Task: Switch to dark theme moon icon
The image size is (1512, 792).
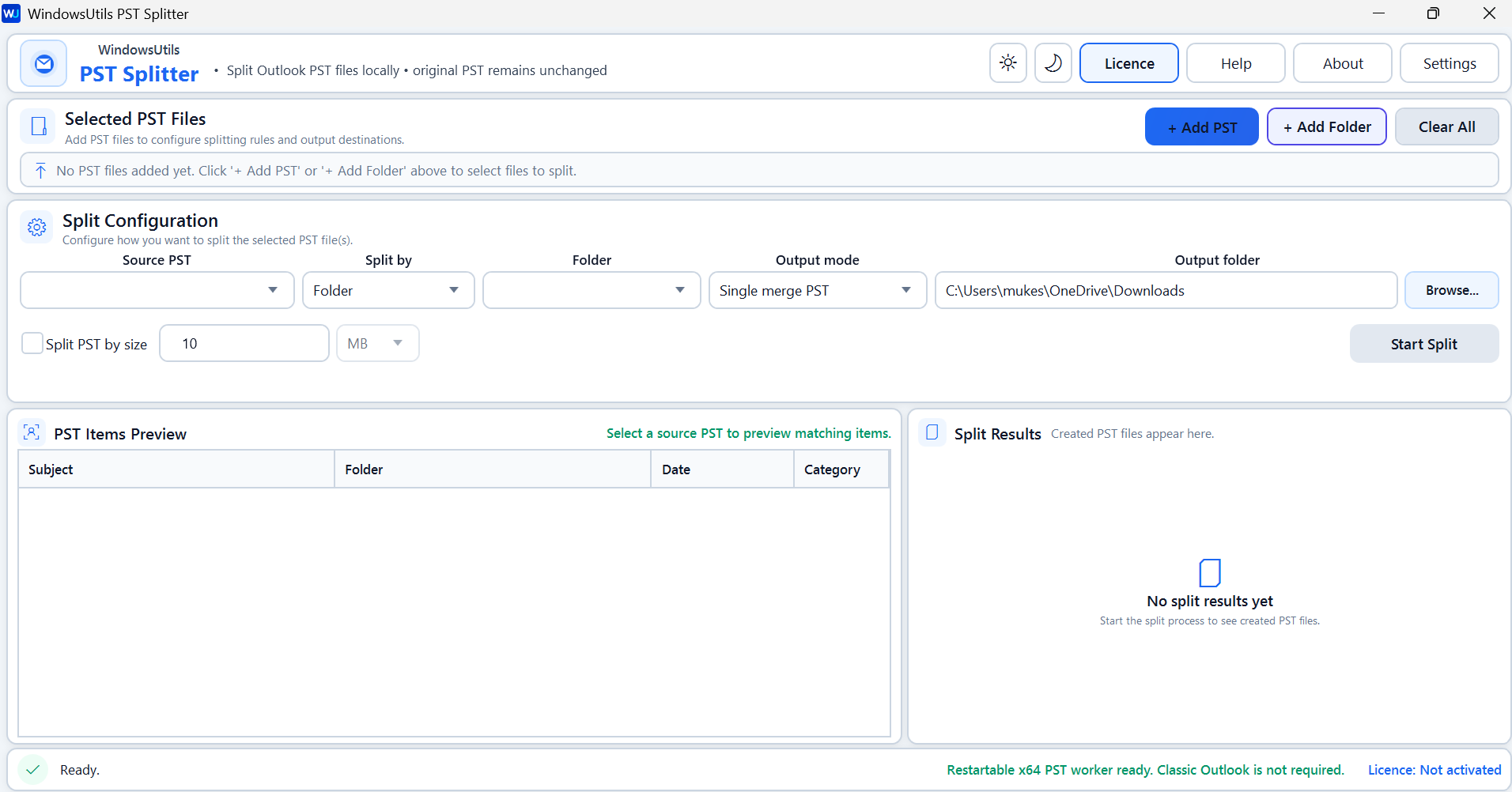Action: coord(1053,63)
